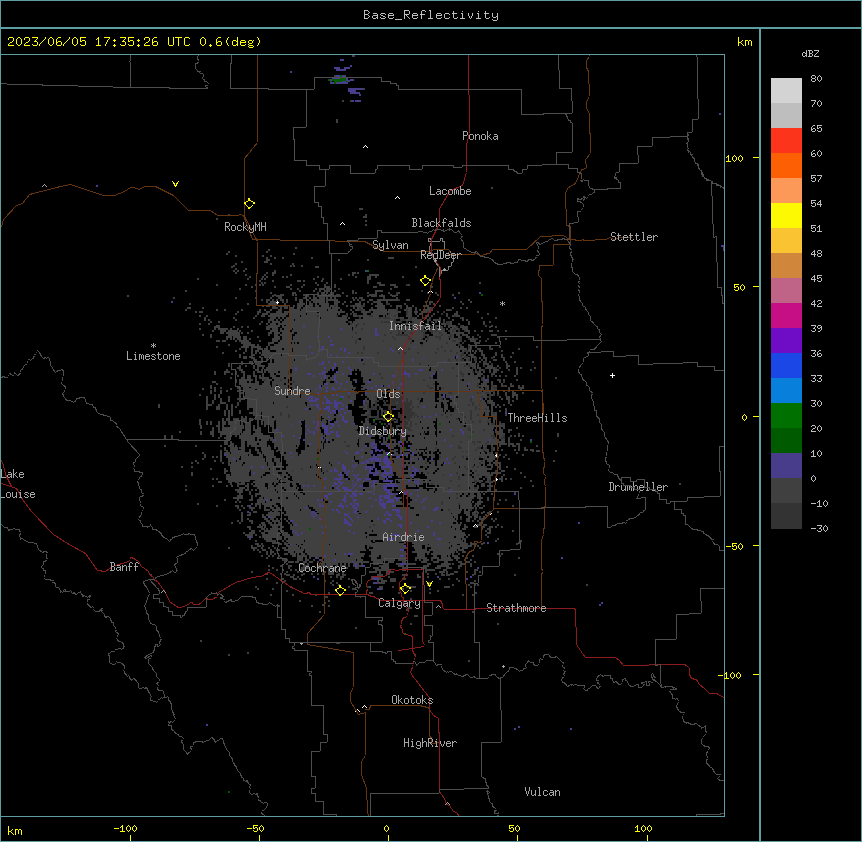This screenshot has width=862, height=842.
Task: Click the yellow marker on Calgary
Action: tap(405, 589)
